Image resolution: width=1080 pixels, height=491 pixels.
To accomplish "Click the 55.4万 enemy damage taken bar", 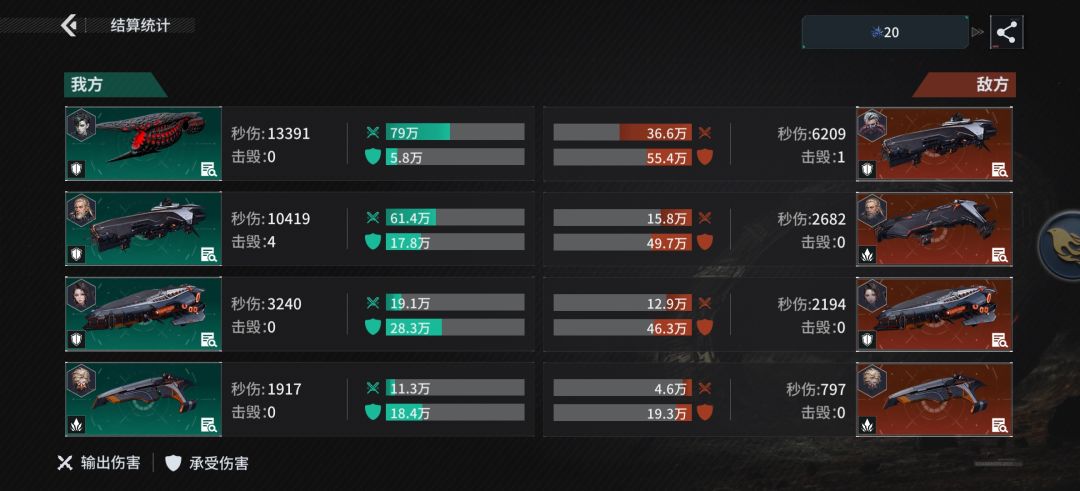I will (623, 157).
